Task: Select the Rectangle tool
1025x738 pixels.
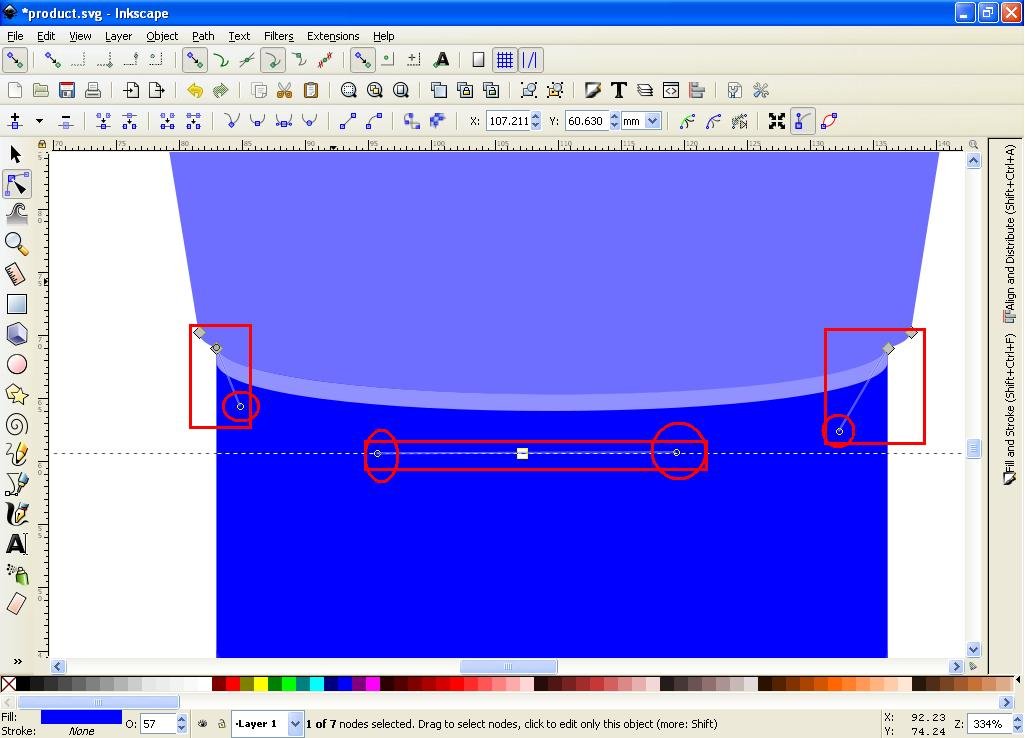Action: pos(16,304)
